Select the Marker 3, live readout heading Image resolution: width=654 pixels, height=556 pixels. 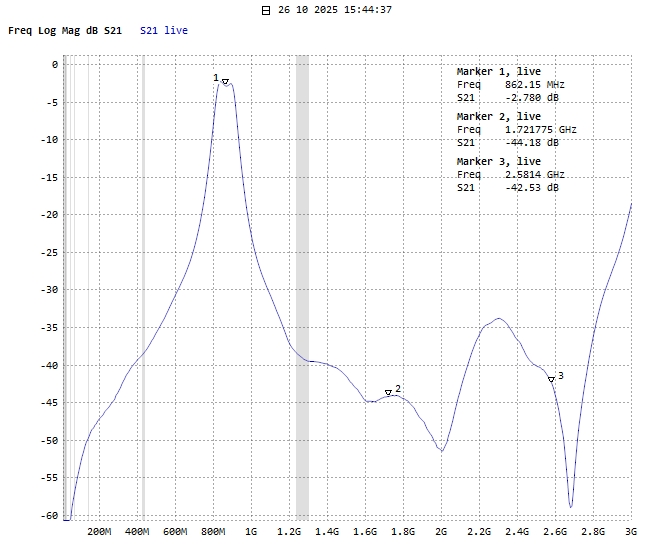[498, 161]
